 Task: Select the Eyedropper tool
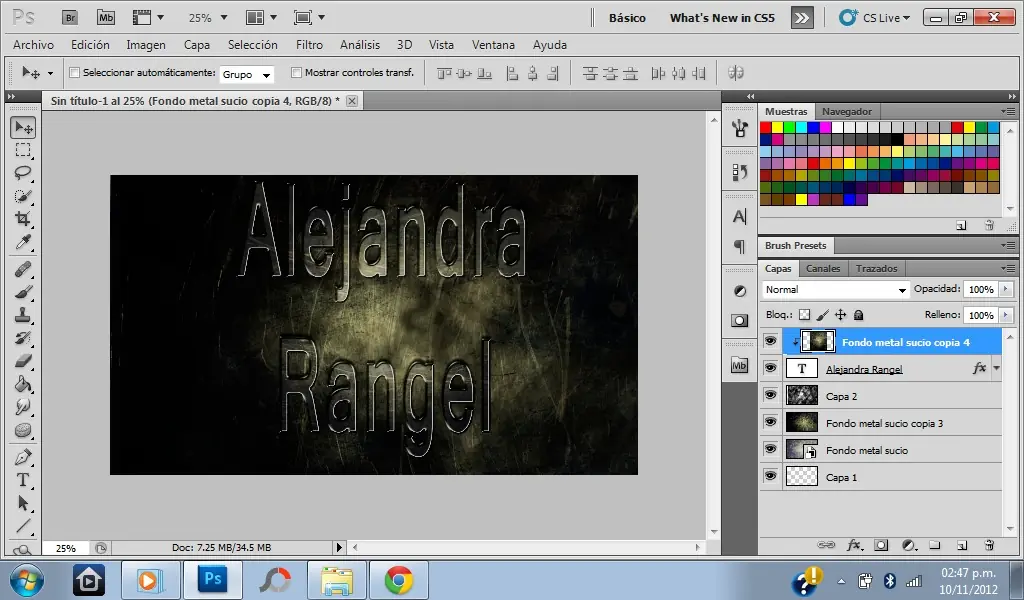point(23,243)
